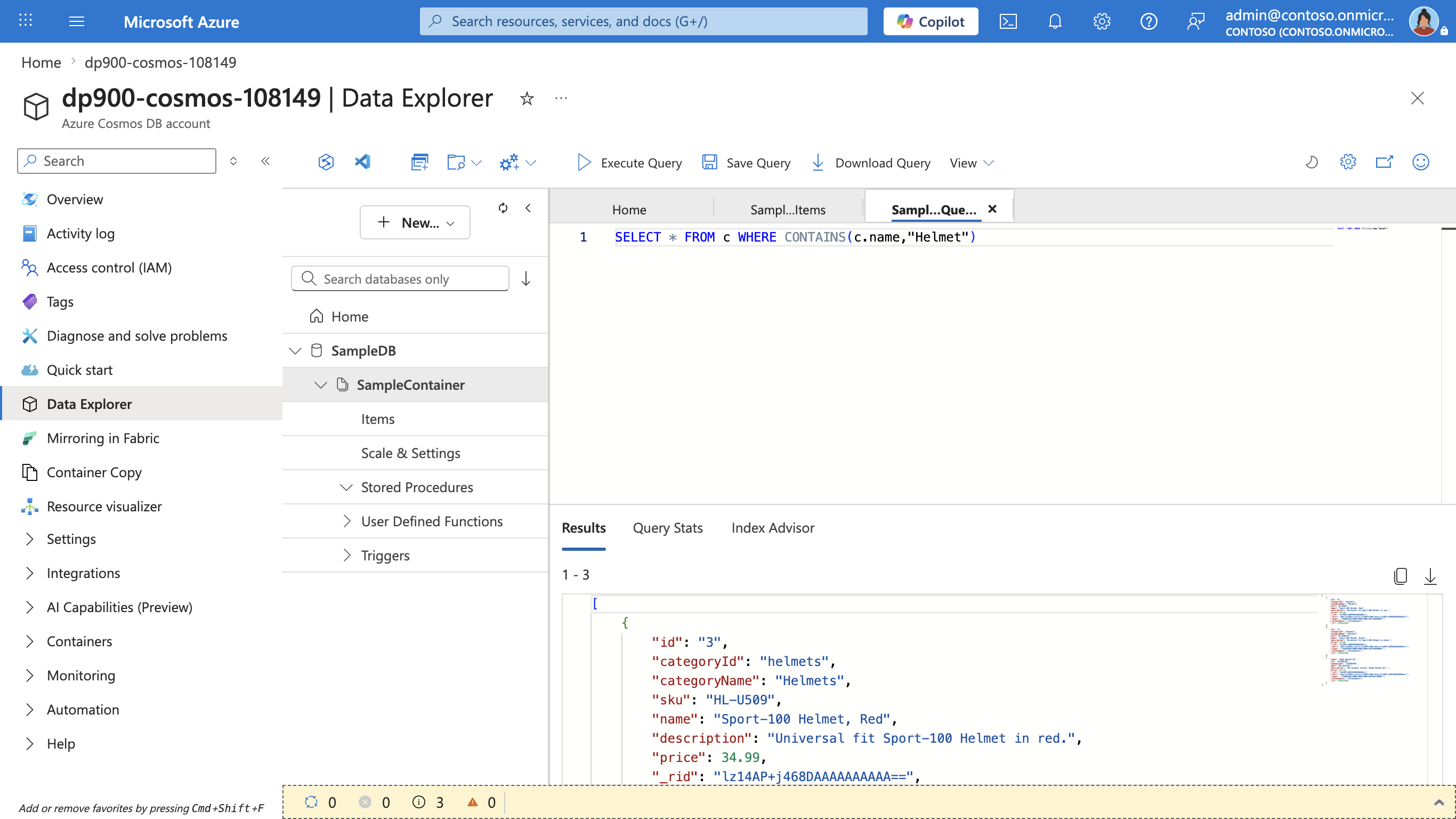Select the Index Advisor tab

click(773, 528)
